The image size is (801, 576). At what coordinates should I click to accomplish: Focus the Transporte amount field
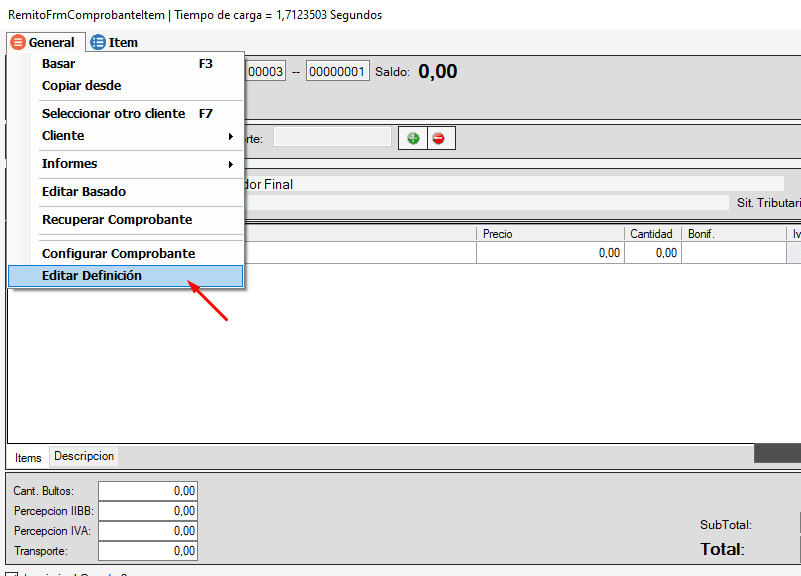click(148, 551)
